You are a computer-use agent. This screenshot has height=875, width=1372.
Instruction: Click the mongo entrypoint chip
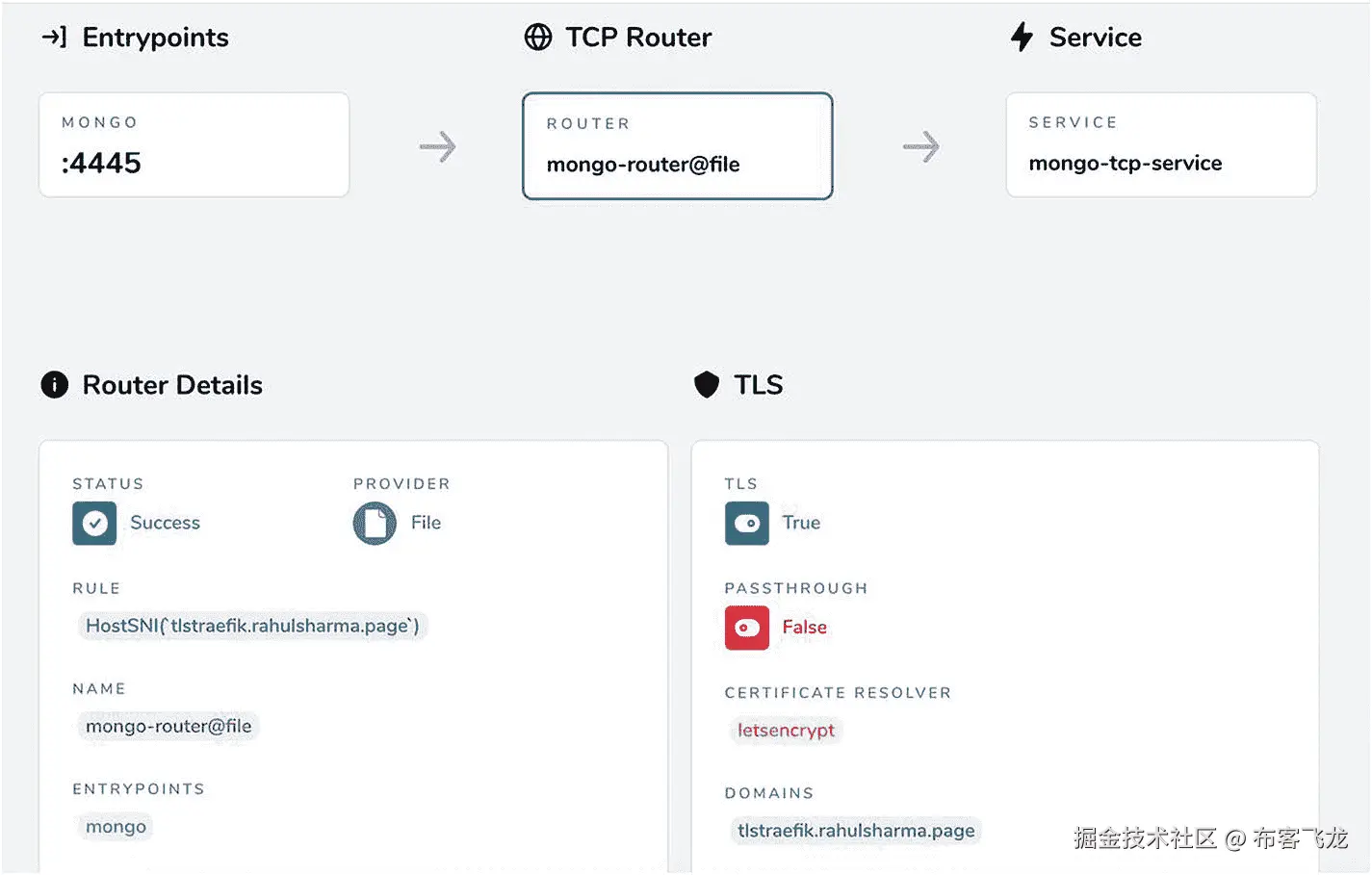[x=116, y=827]
